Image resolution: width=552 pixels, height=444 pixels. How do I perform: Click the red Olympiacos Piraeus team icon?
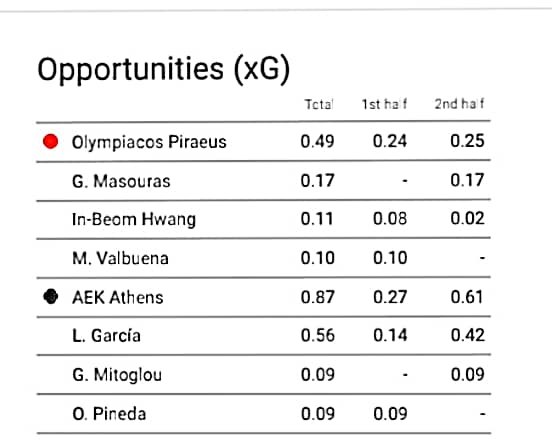click(x=50, y=142)
